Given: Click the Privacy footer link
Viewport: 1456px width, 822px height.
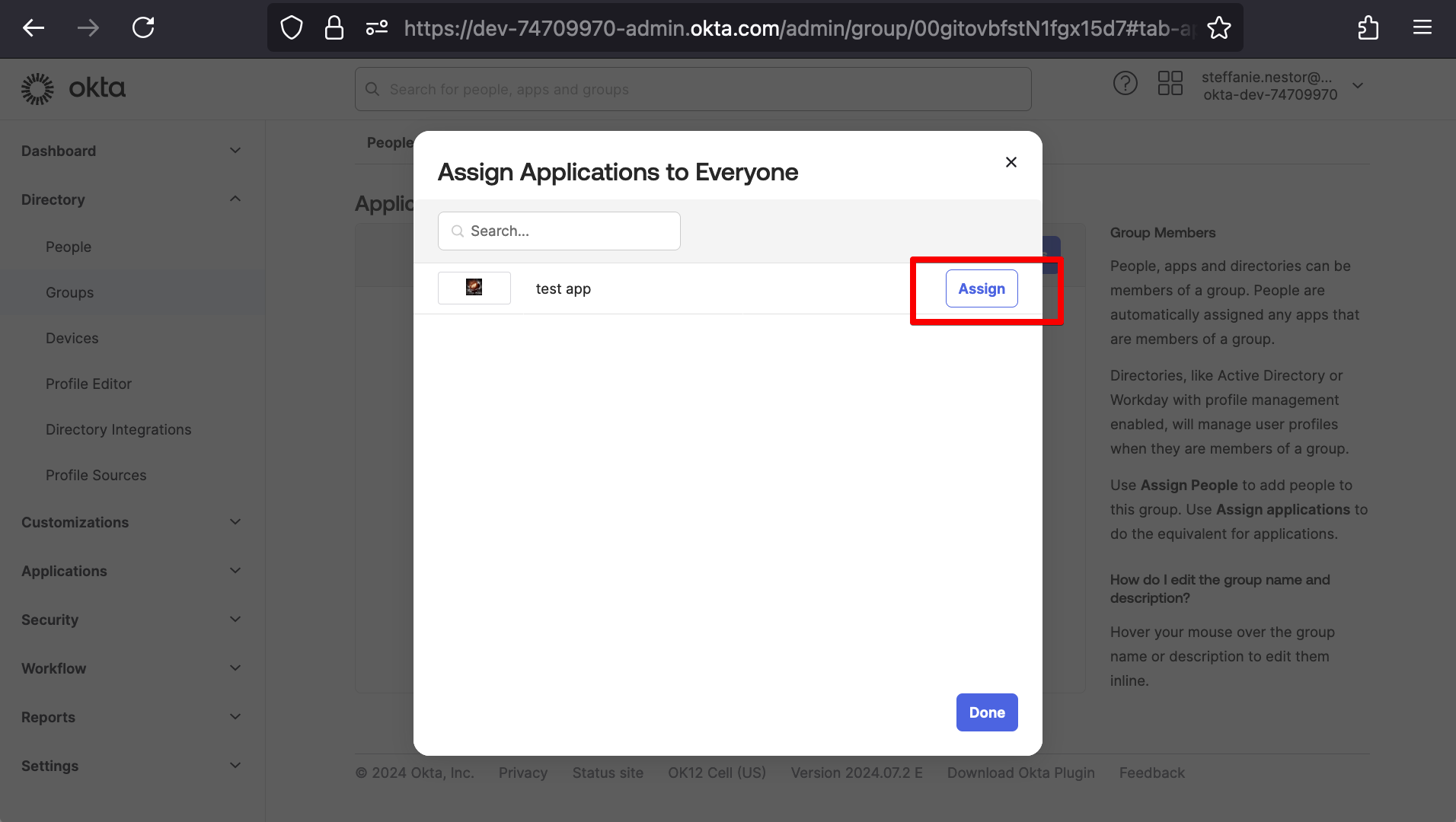Looking at the screenshot, I should pos(523,773).
